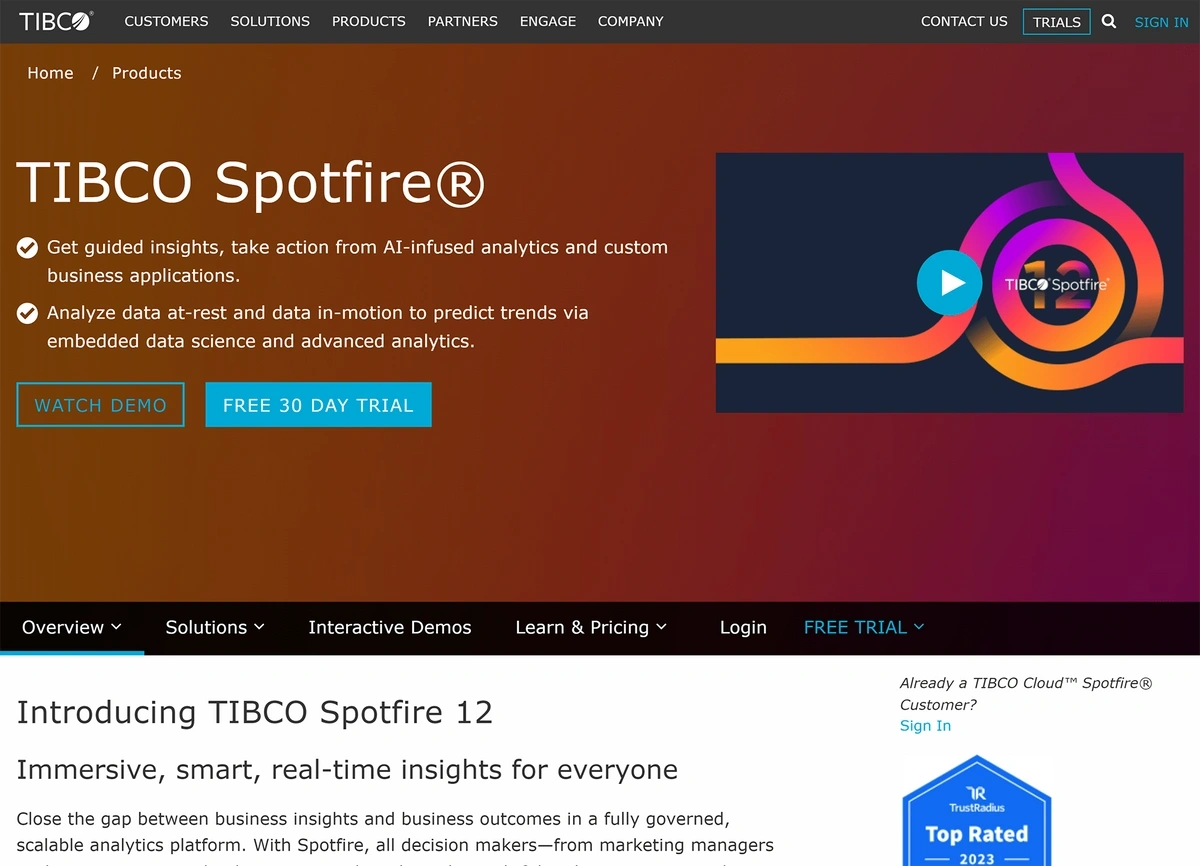Click the sidebar Sign In link
The image size is (1200, 866).
[925, 726]
